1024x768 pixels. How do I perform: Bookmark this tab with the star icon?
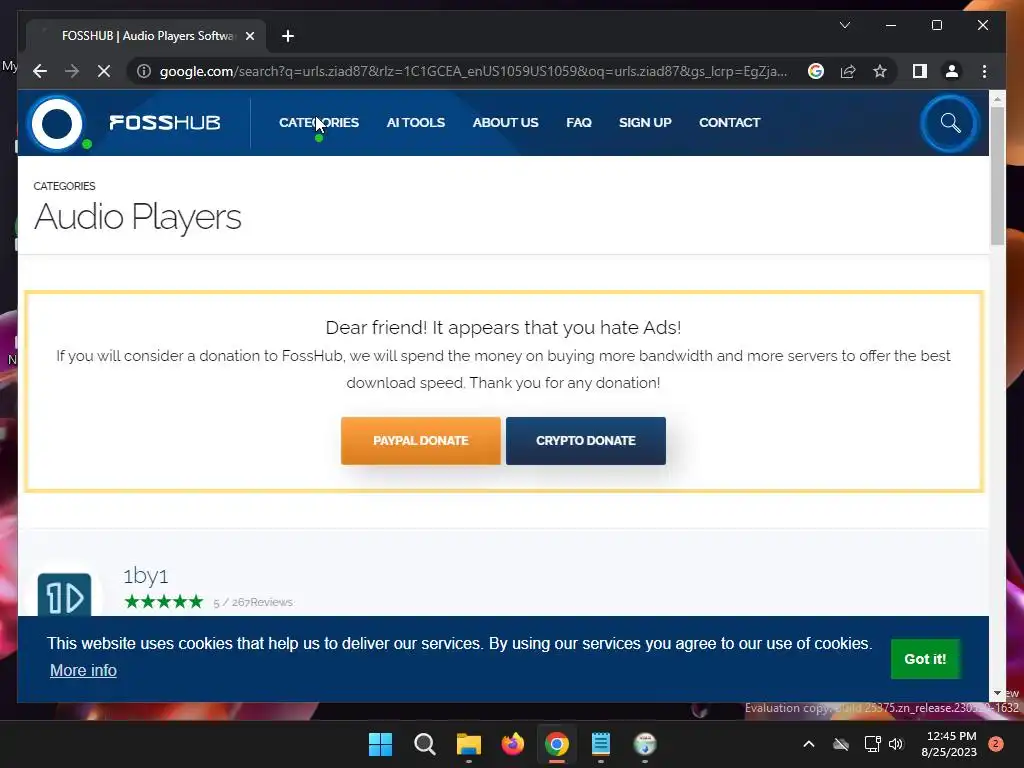tap(880, 71)
